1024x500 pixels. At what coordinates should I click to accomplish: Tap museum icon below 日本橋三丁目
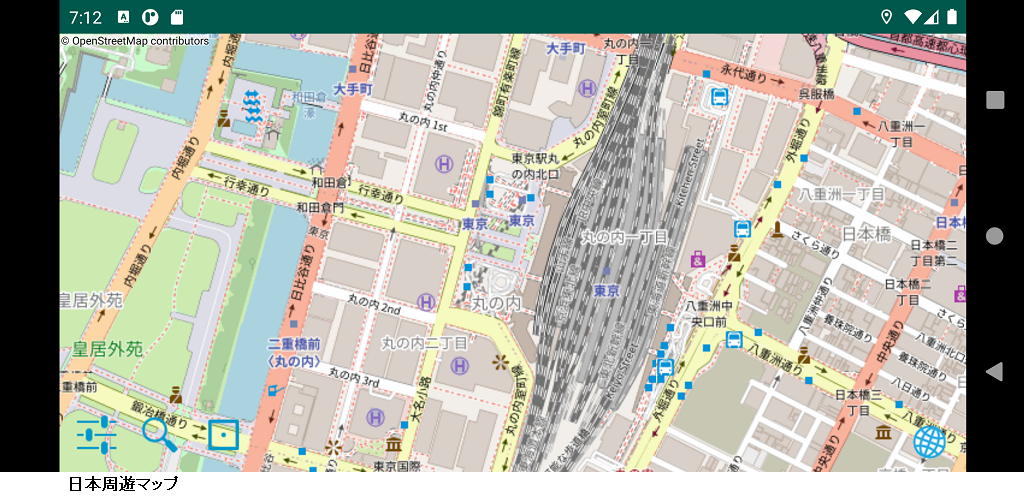tap(884, 432)
